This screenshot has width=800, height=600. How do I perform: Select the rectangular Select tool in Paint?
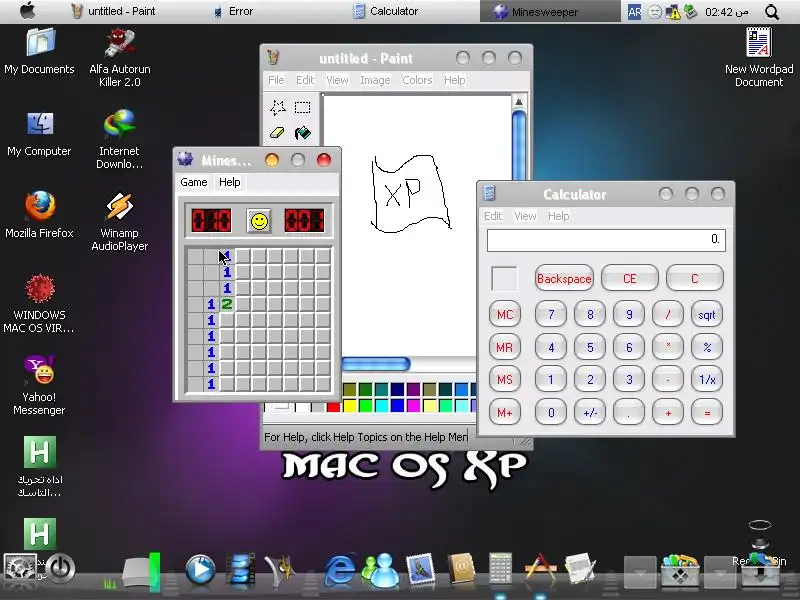[303, 108]
